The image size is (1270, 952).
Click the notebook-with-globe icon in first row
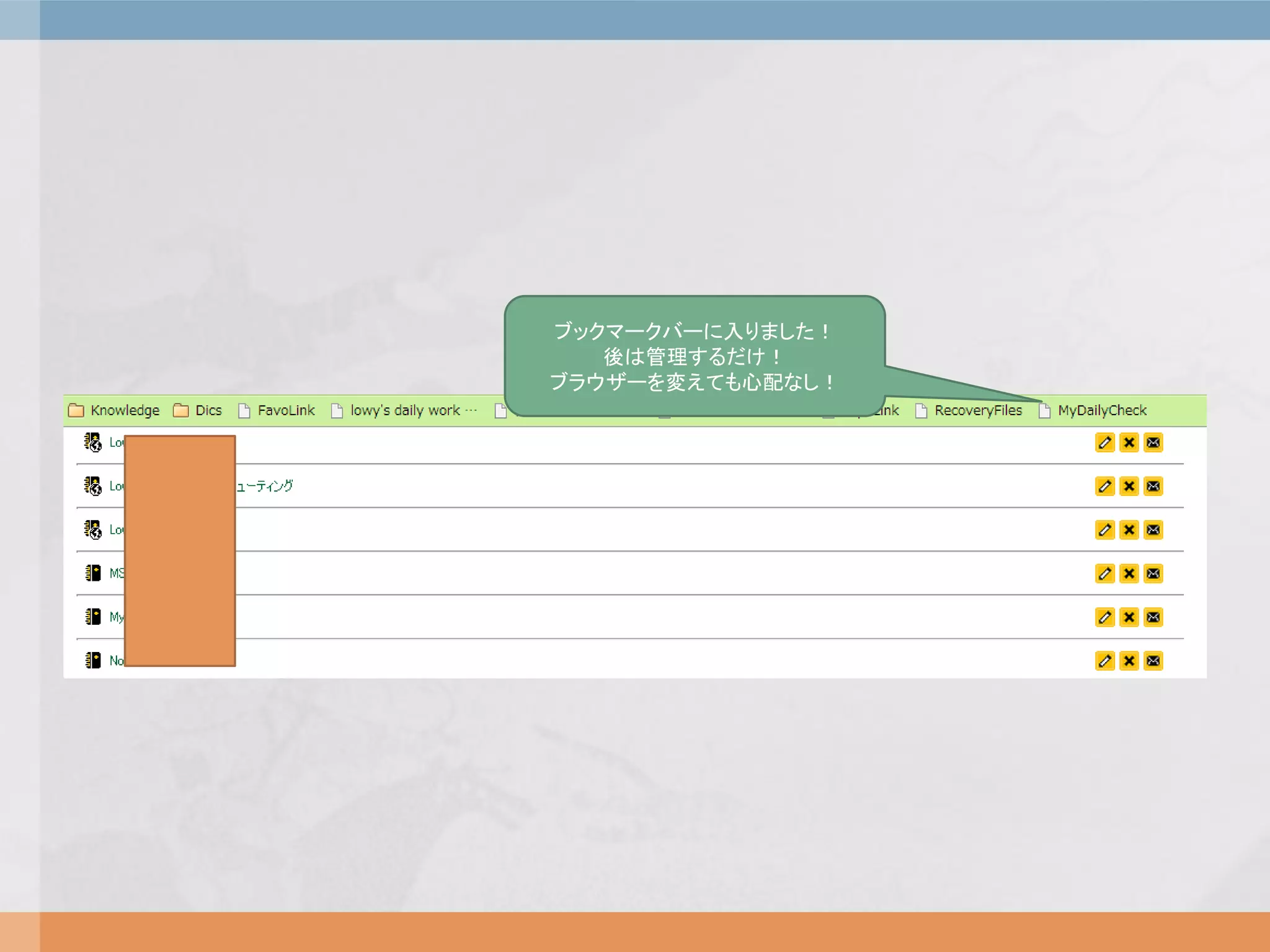92,442
